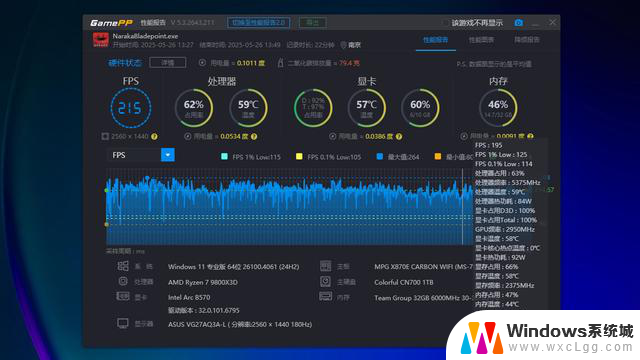This screenshot has width=640, height=360.
Task: Open the FPS chart metric dropdown arrow
Action: click(x=168, y=155)
